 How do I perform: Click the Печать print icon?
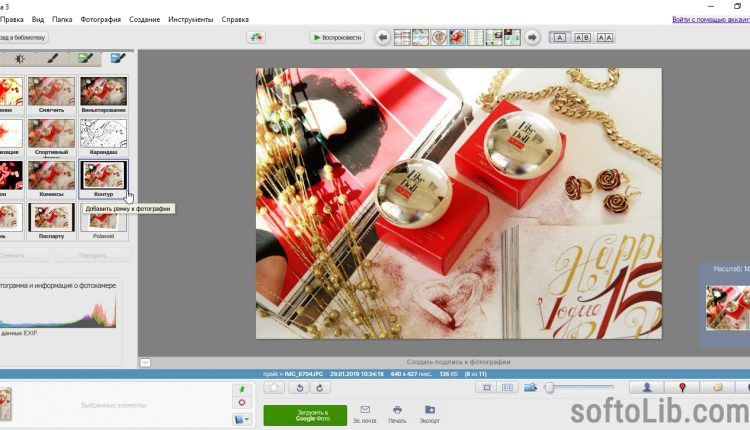point(397,414)
